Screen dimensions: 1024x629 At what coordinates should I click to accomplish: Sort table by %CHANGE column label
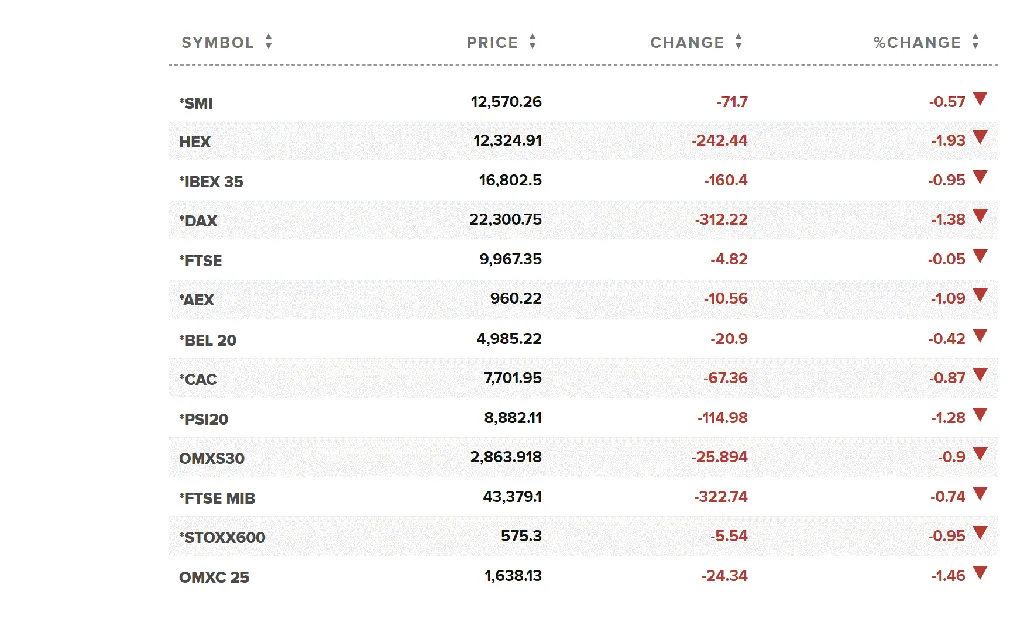(916, 43)
